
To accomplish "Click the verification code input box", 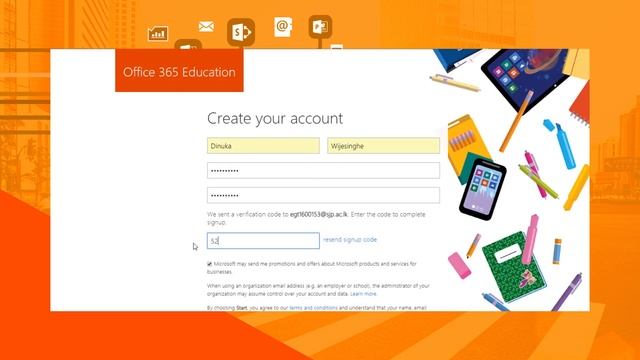I will pyautogui.click(x=263, y=241).
